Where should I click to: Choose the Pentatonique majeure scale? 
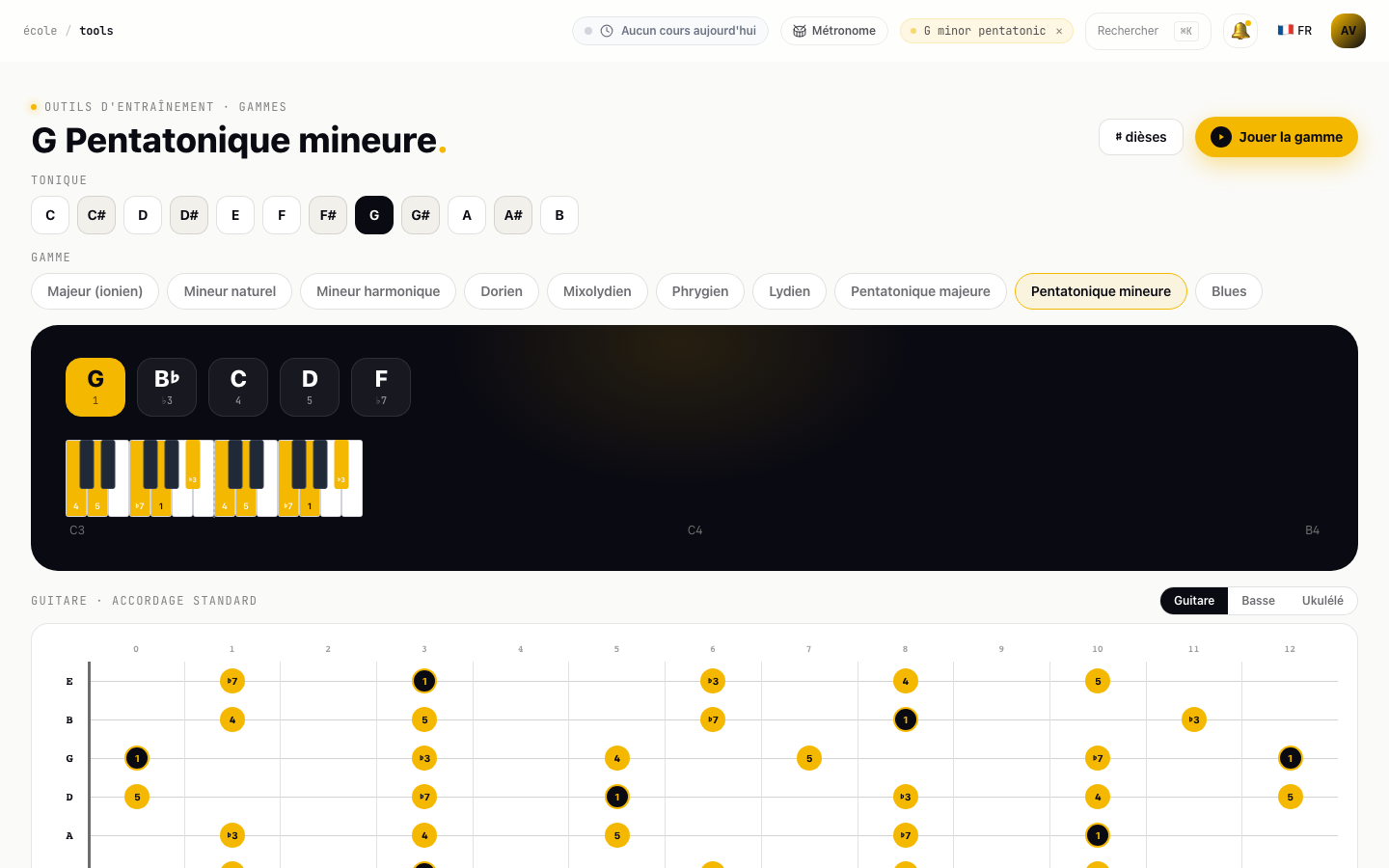click(920, 291)
